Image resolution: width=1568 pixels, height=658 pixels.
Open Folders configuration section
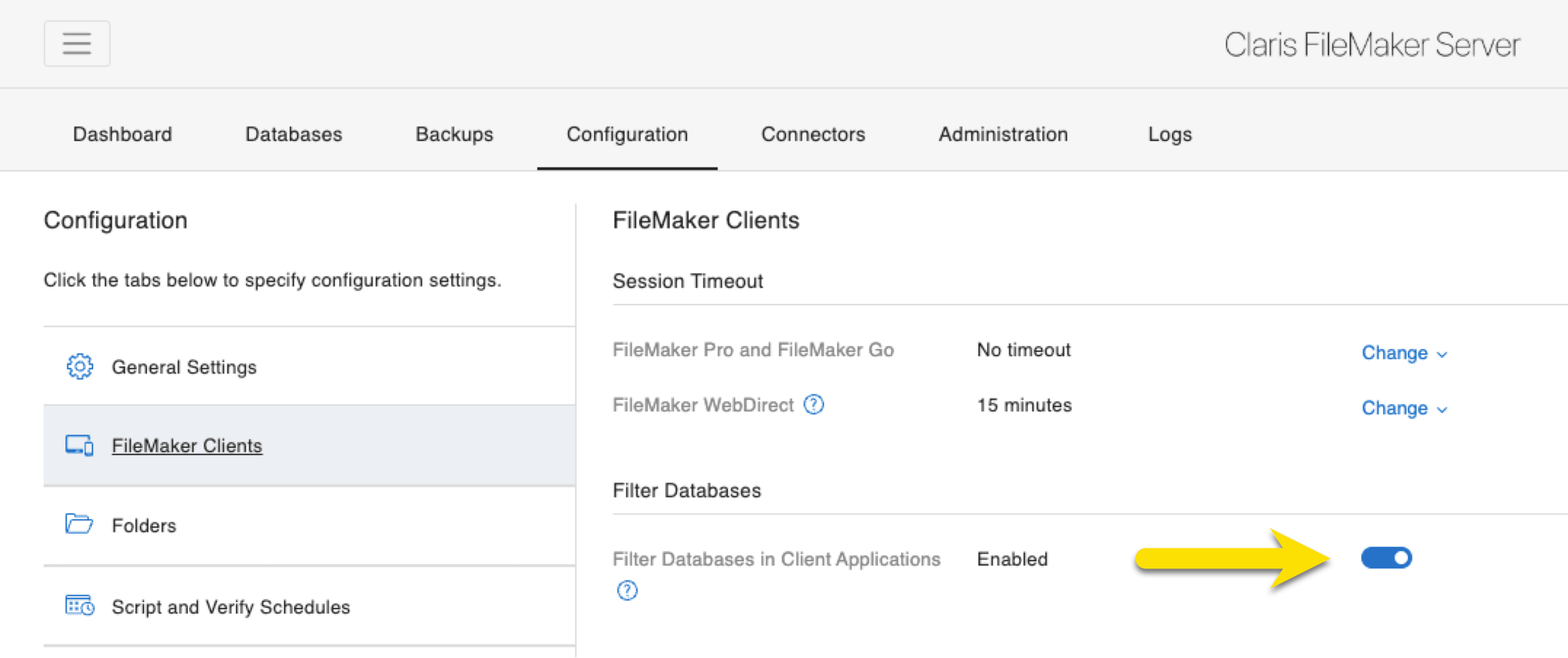coord(309,525)
